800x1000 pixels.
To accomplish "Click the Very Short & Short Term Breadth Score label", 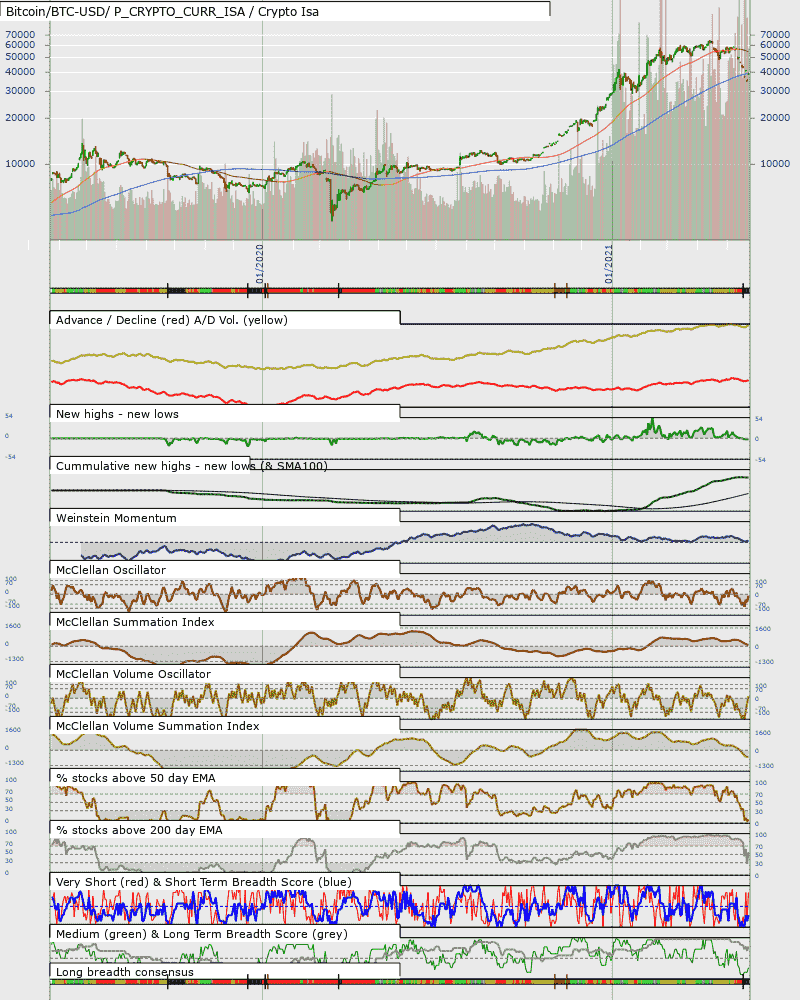I will [204, 882].
